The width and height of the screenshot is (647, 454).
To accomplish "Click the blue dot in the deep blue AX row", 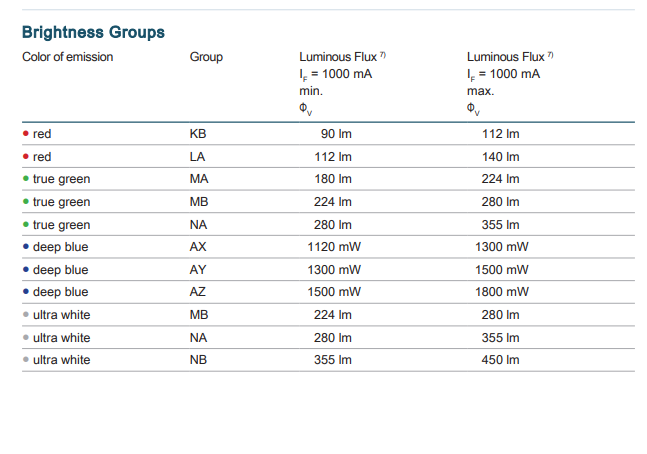I will click(x=25, y=247).
